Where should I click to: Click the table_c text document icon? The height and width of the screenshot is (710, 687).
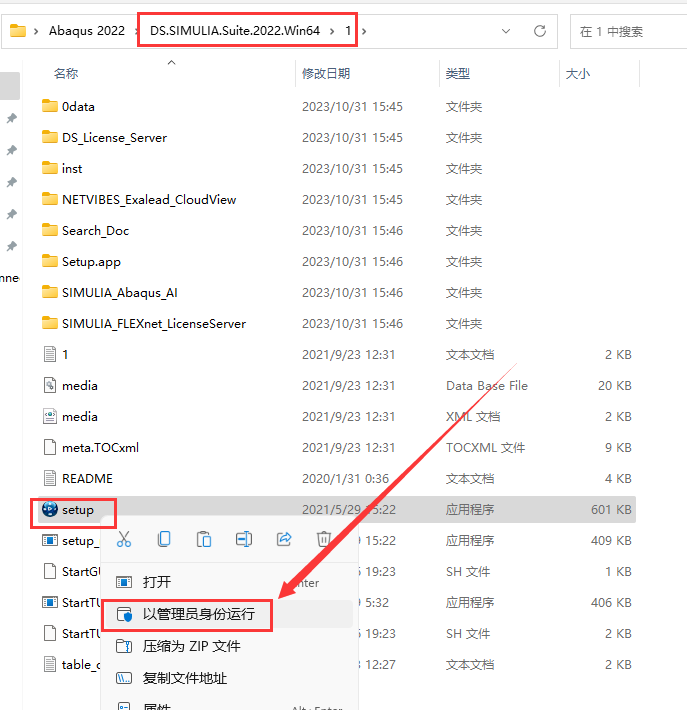point(50,664)
